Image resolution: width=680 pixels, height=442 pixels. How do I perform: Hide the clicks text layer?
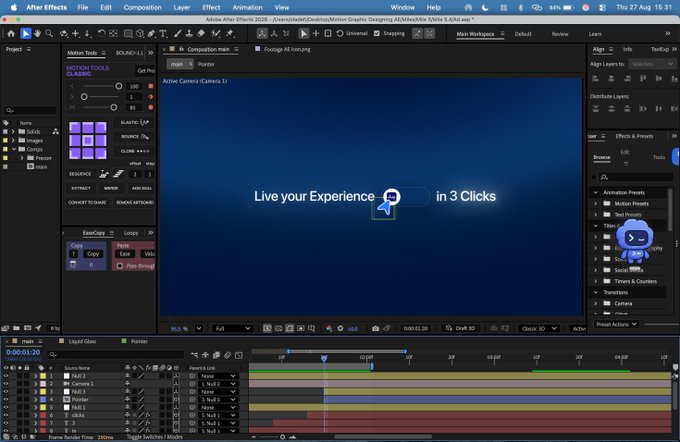point(6,415)
